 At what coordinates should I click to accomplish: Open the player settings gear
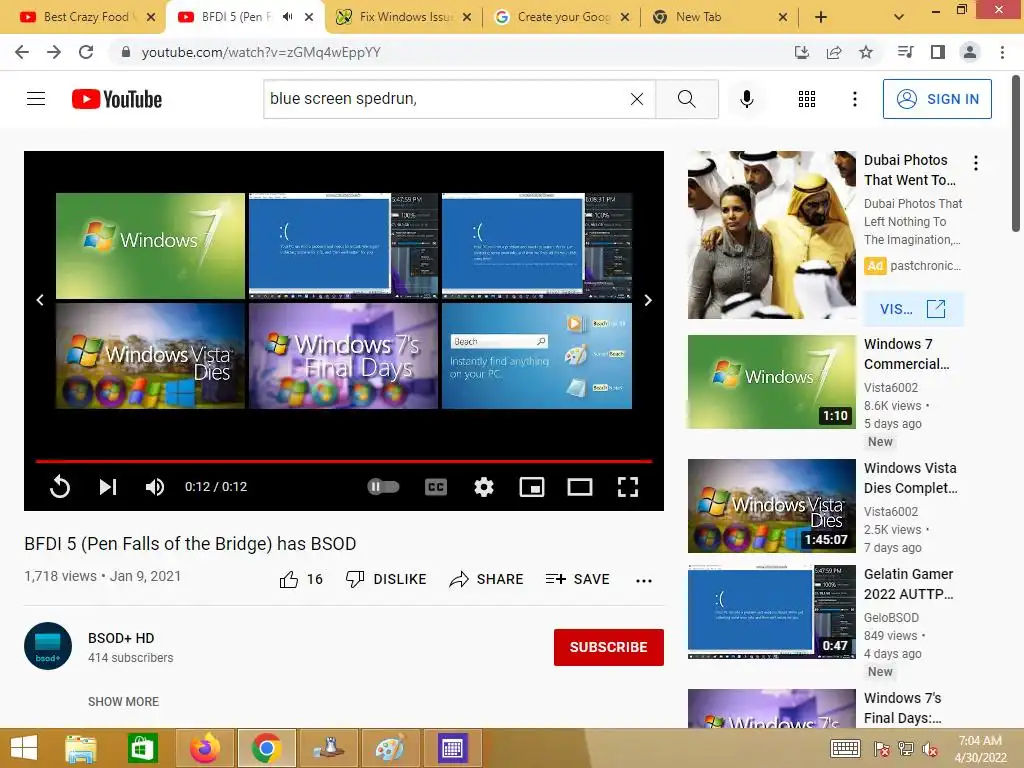click(483, 487)
